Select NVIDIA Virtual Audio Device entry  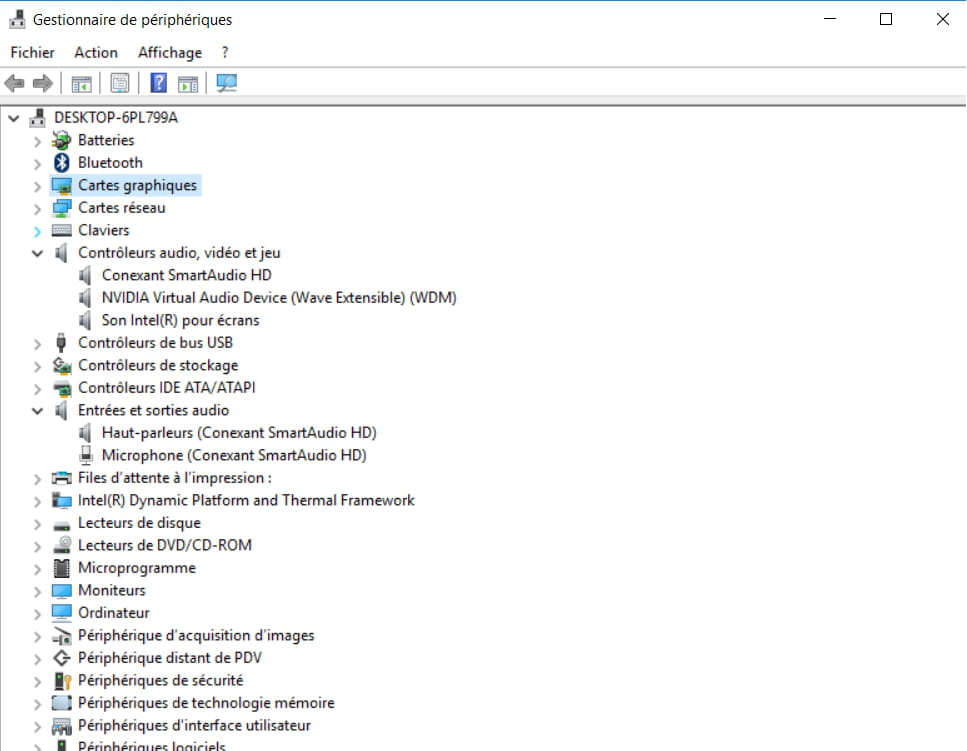[279, 297]
